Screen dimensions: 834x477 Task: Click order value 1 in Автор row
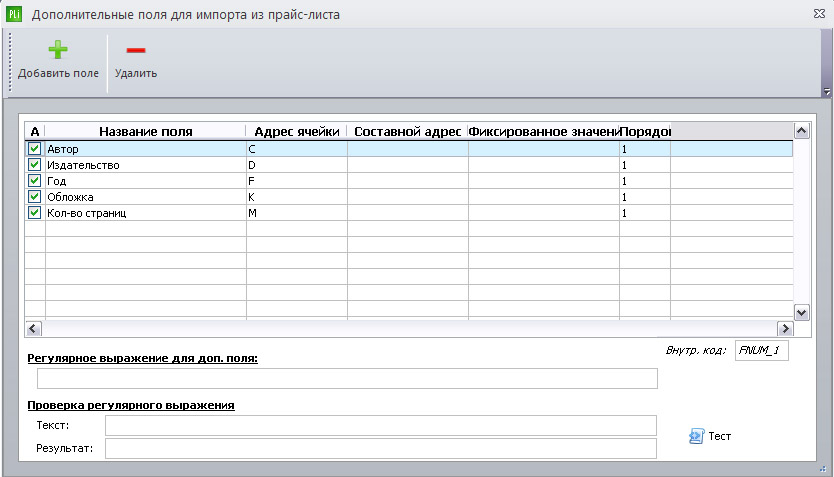pos(645,149)
